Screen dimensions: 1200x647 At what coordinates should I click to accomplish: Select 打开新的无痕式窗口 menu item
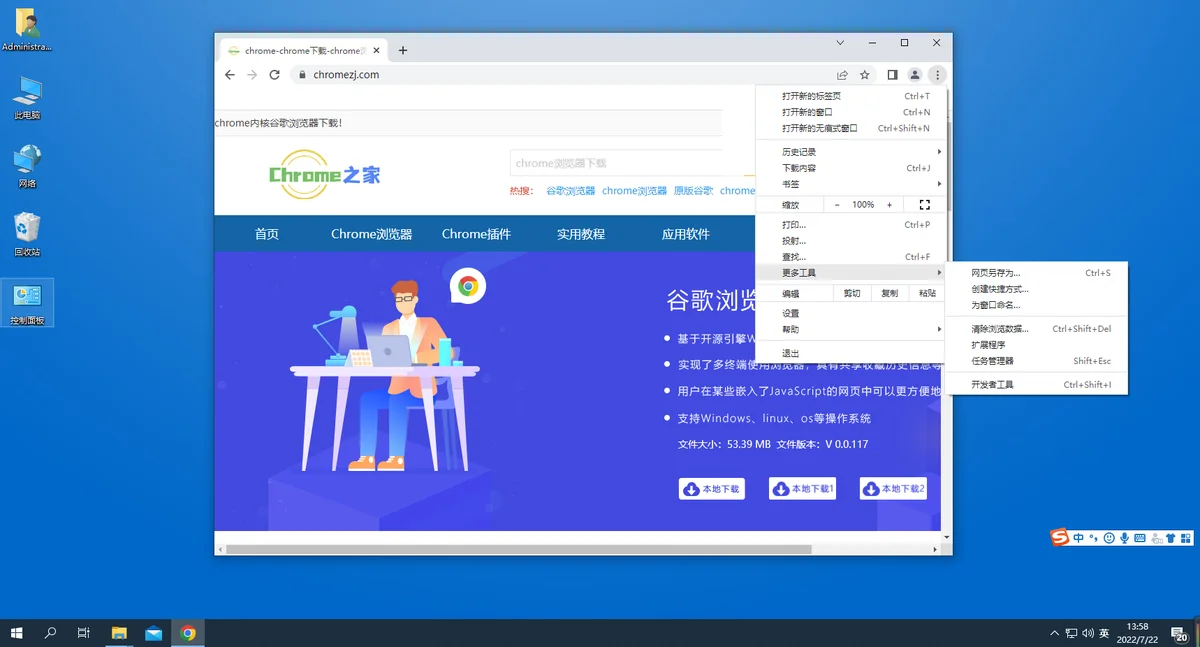(851, 128)
